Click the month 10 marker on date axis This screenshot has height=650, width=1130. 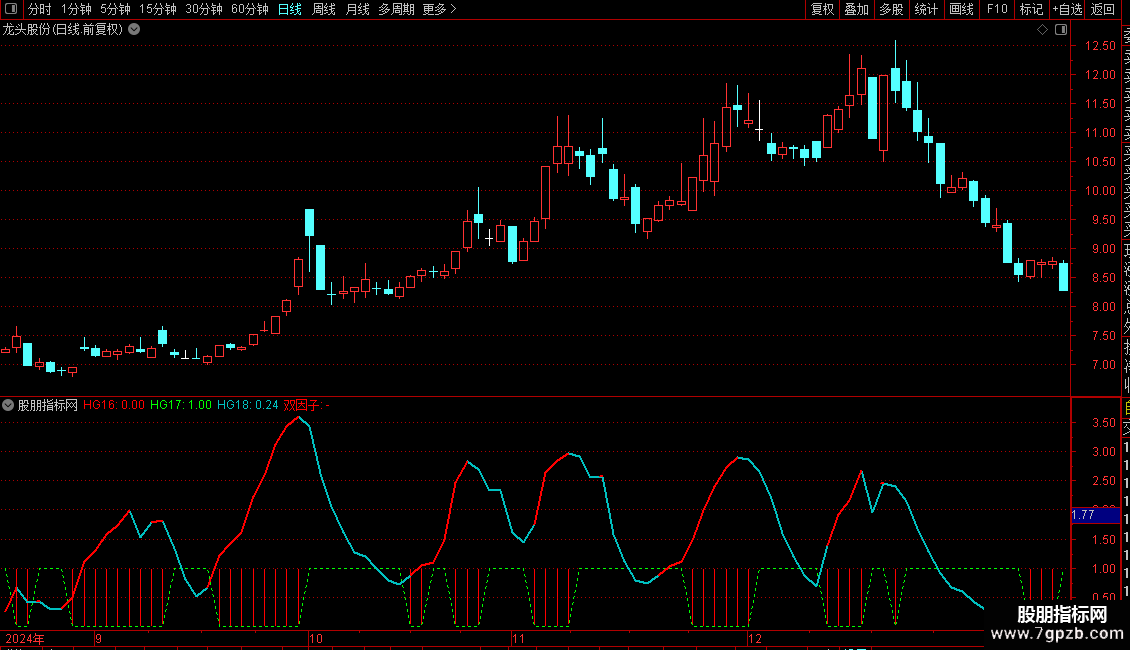316,639
